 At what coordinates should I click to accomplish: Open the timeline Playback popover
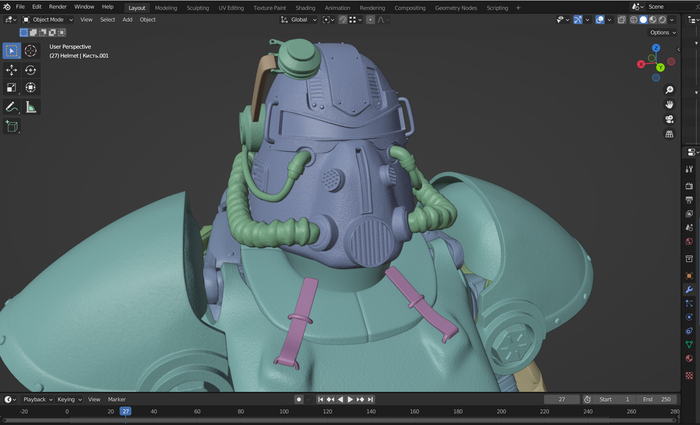click(x=37, y=399)
